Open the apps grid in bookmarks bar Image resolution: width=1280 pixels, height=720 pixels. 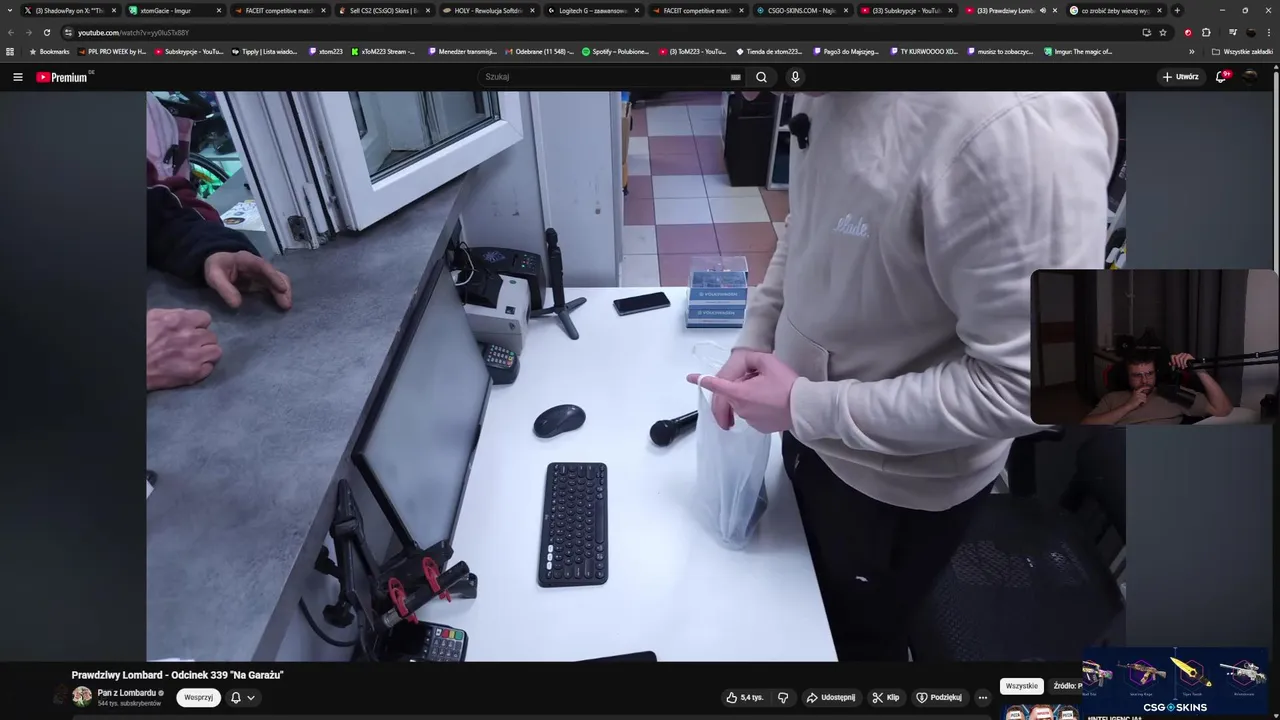(x=10, y=51)
